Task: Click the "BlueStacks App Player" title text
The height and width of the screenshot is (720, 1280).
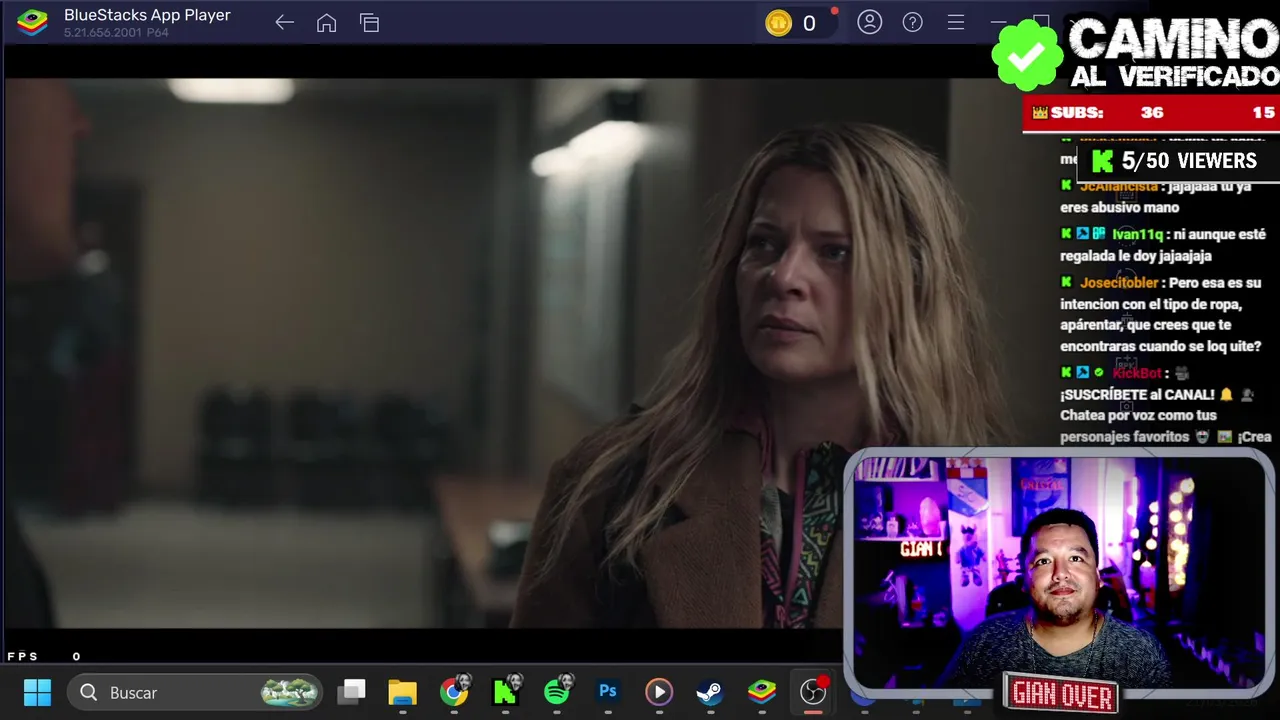Action: click(x=147, y=15)
